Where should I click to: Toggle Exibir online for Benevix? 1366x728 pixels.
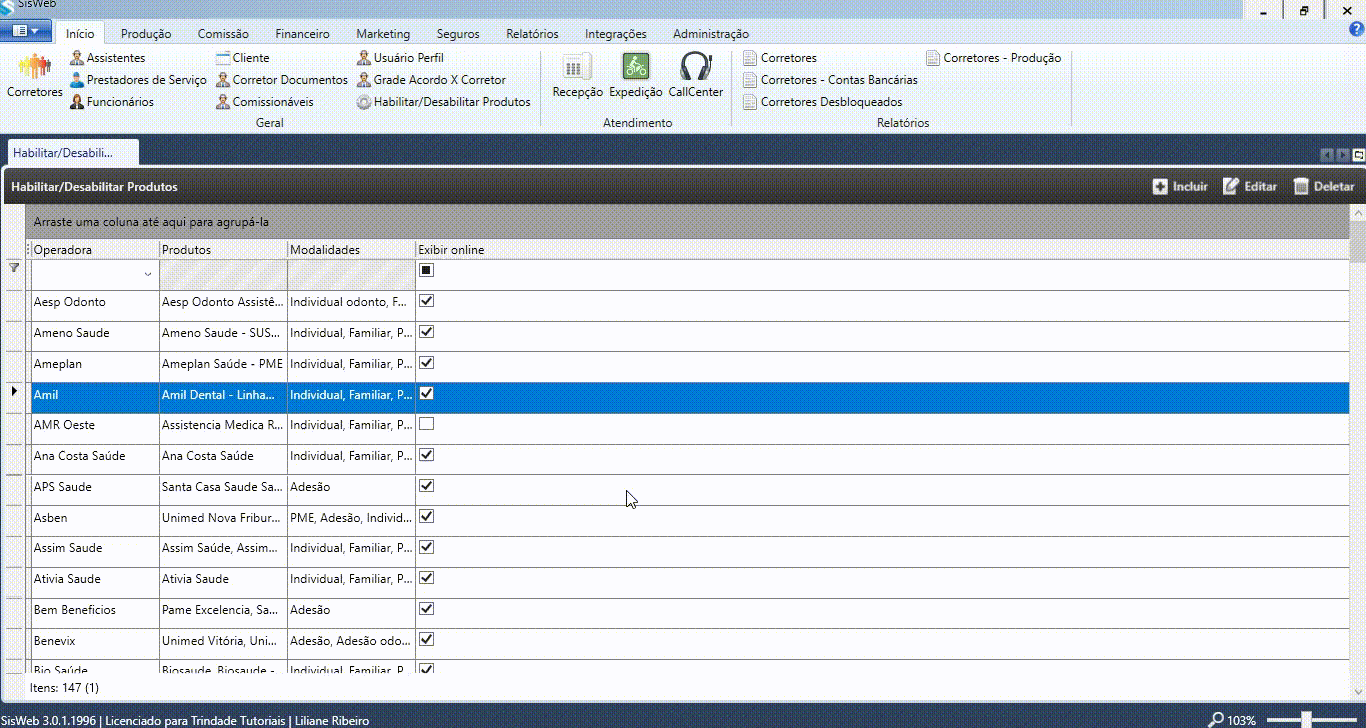427,640
